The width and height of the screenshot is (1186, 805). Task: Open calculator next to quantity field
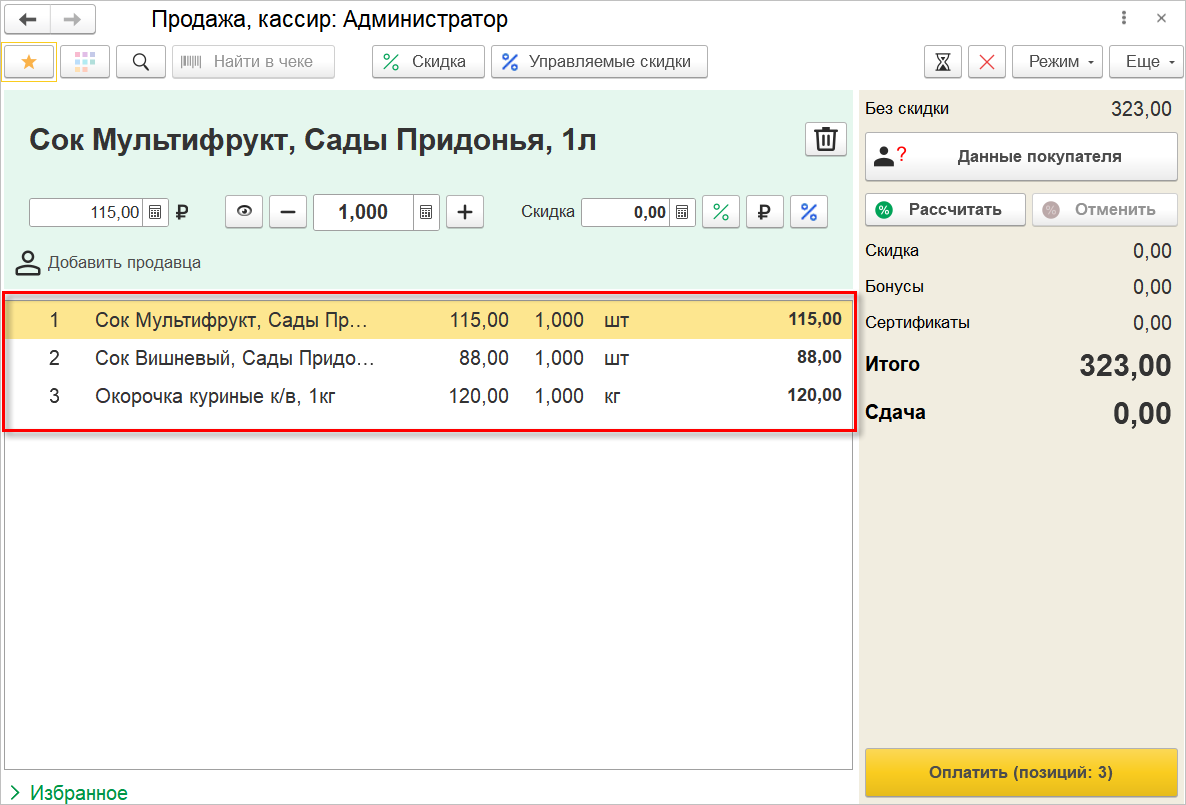tap(426, 212)
